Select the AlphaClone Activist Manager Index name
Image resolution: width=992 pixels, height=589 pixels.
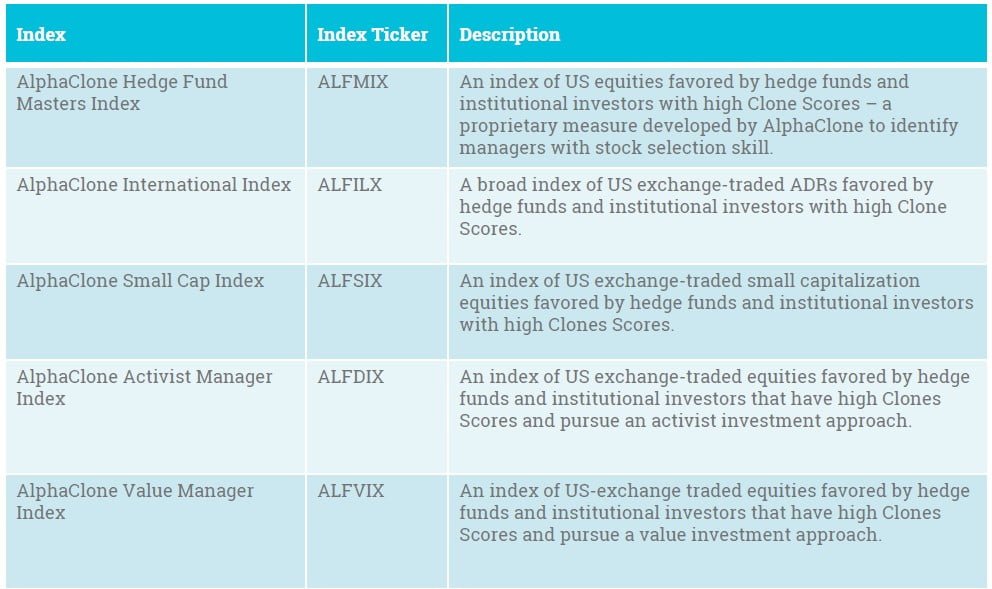pos(144,387)
